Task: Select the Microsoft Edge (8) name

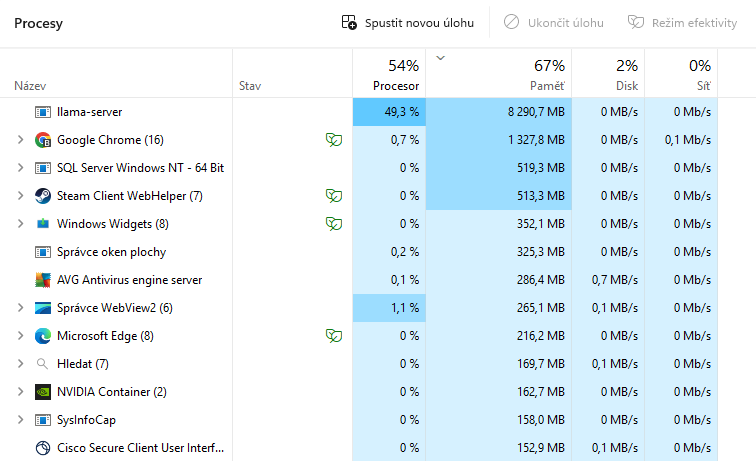Action: (105, 336)
